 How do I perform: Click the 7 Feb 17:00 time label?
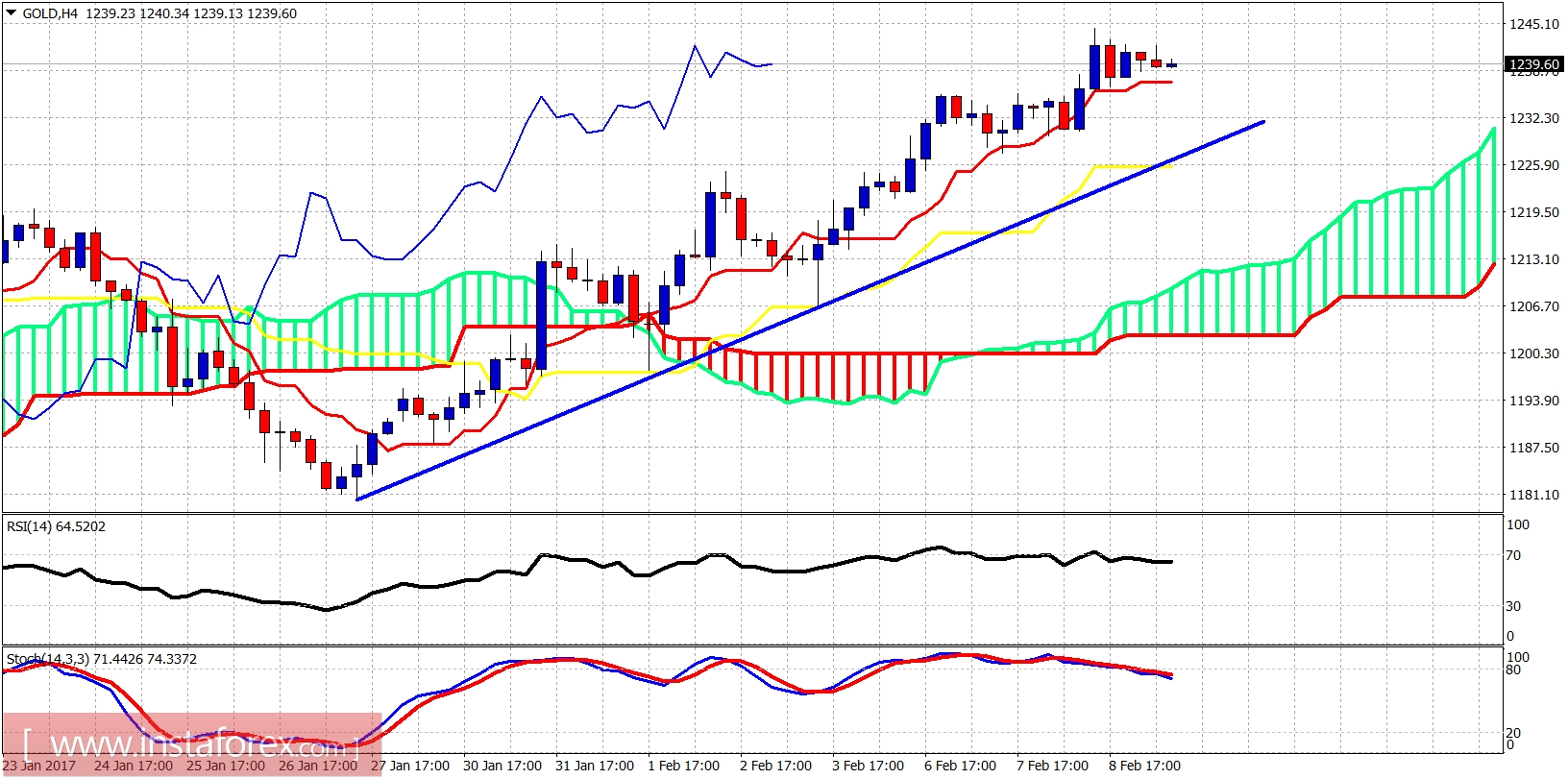pos(1053,766)
